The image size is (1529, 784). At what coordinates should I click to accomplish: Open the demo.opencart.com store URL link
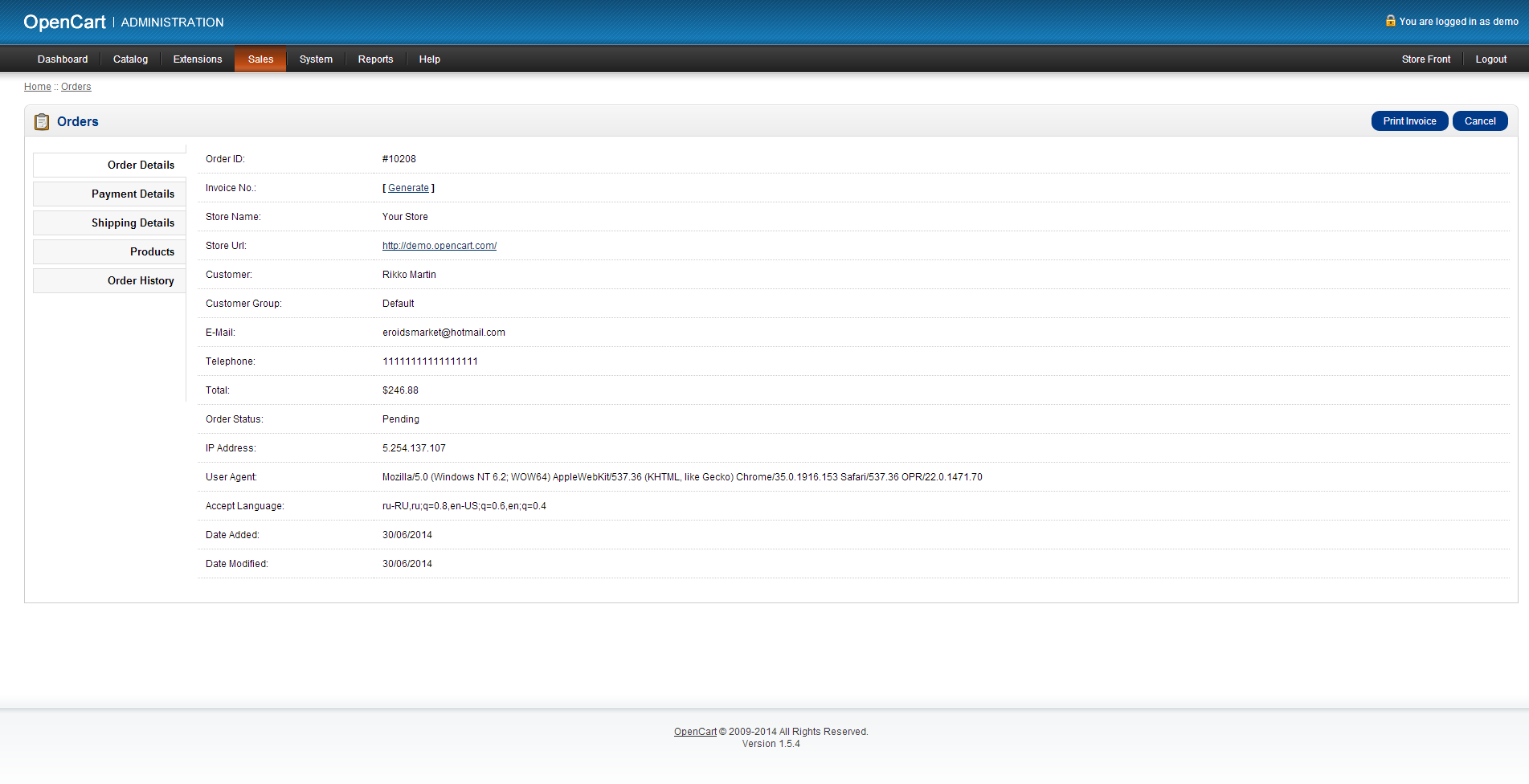[x=439, y=246]
